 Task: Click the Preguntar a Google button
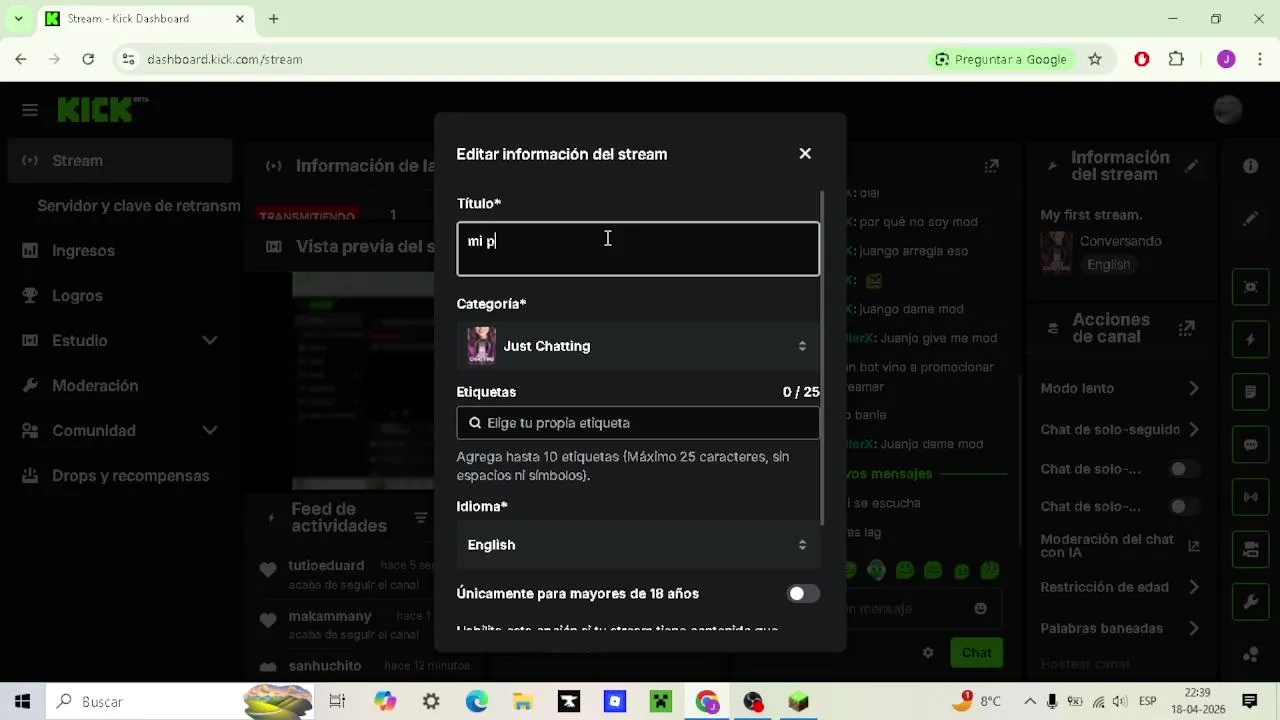point(1001,60)
